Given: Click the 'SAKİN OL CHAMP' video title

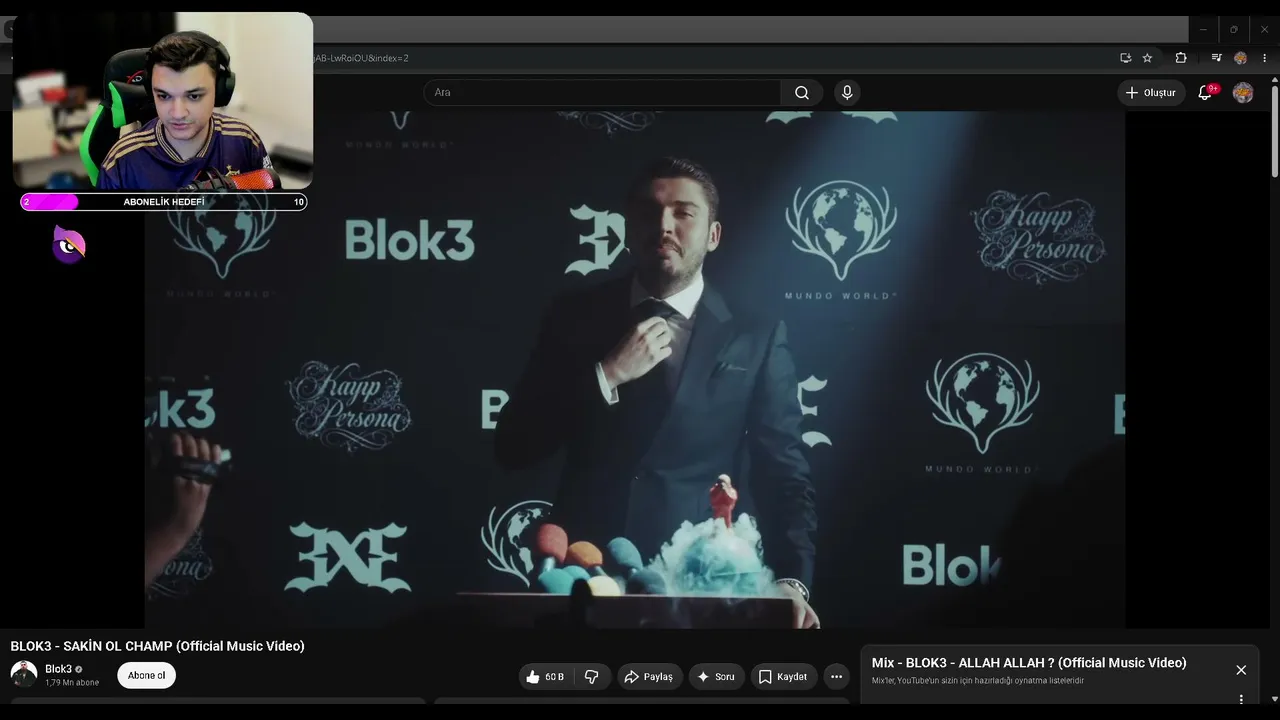Looking at the screenshot, I should (158, 646).
